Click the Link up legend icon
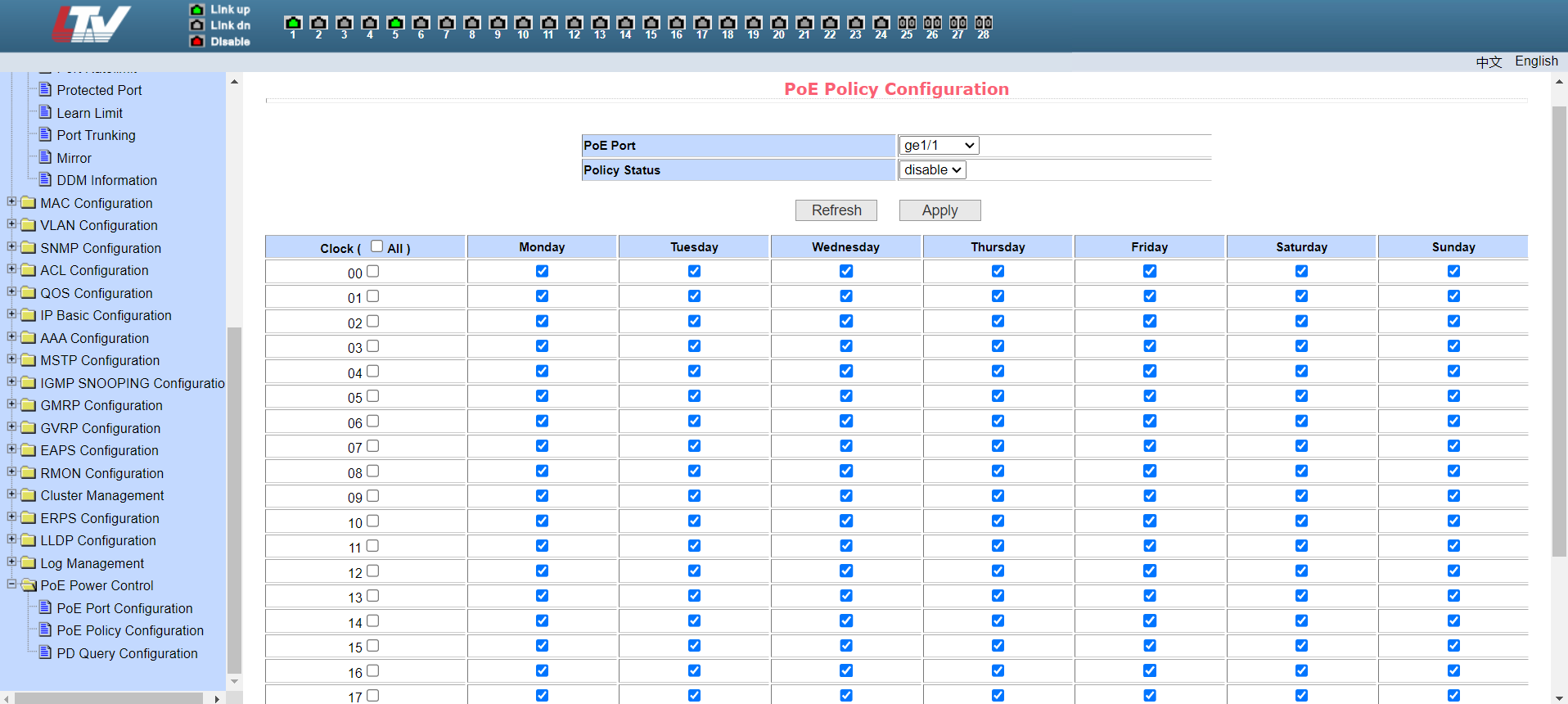The width and height of the screenshot is (1568, 704). pyautogui.click(x=197, y=10)
